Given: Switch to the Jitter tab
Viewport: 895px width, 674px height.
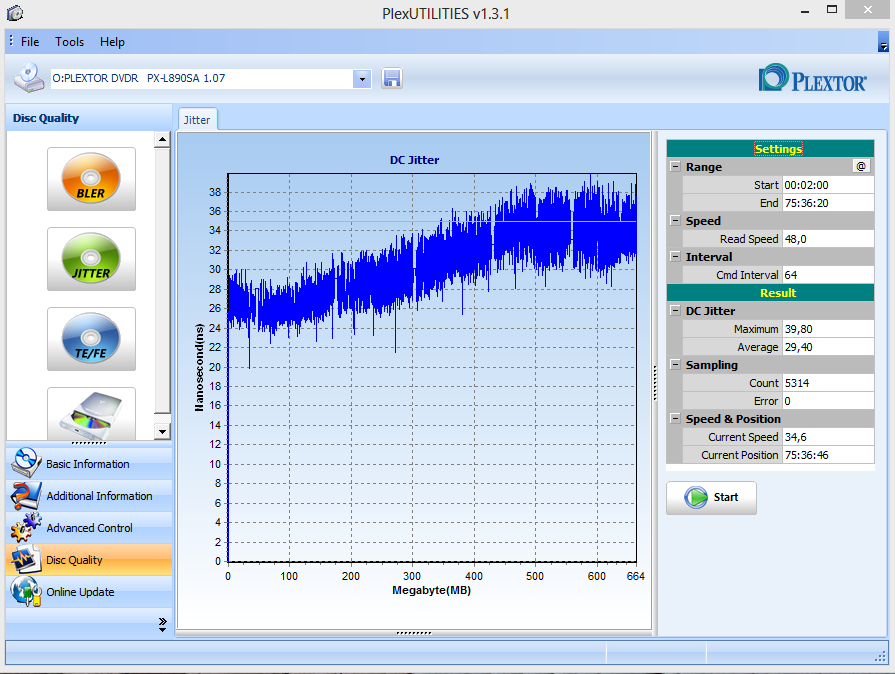Looking at the screenshot, I should point(197,120).
